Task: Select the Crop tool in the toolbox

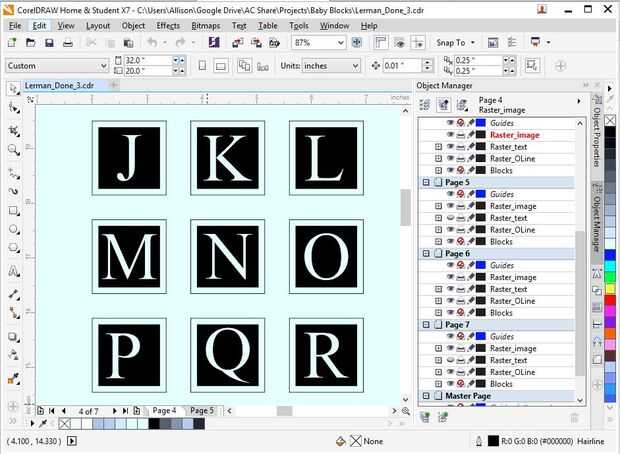Action: tap(14, 131)
